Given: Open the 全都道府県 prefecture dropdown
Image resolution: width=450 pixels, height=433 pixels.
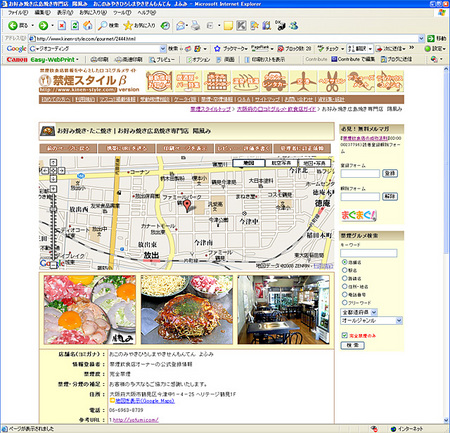Looking at the screenshot, I should pos(359,312).
